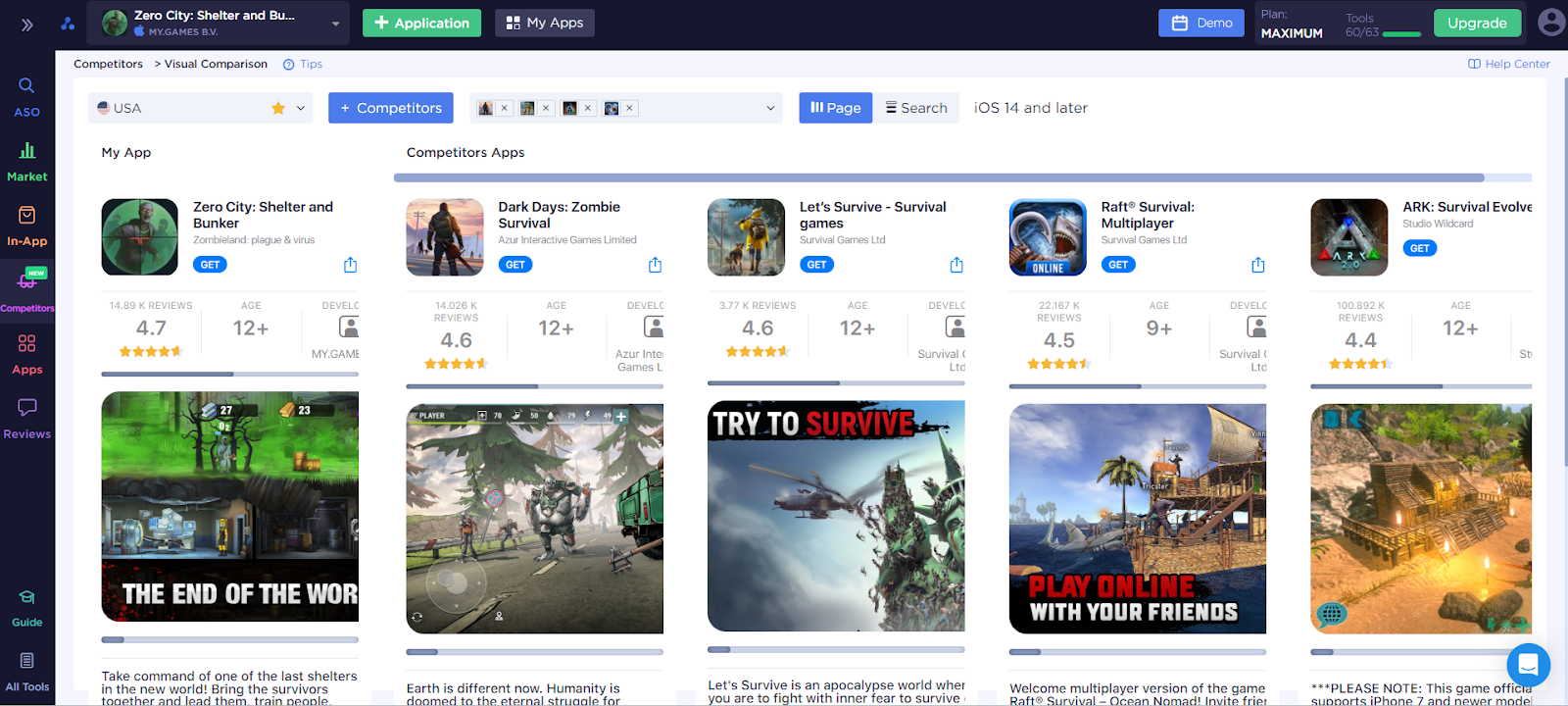Expand the left sidebar with double chevron
This screenshot has width=1568, height=706.
click(x=27, y=25)
